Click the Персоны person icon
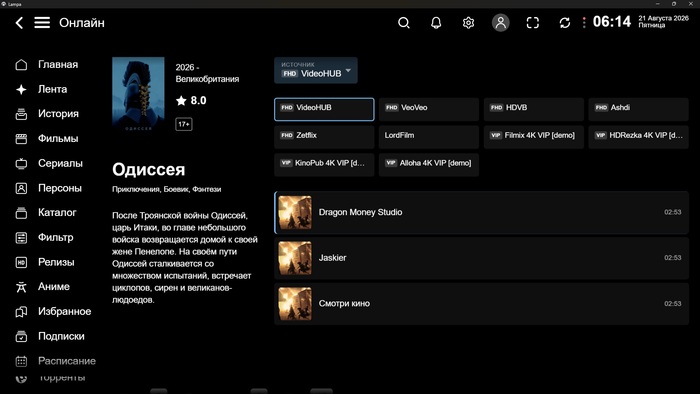This screenshot has height=394, width=700. [x=21, y=188]
